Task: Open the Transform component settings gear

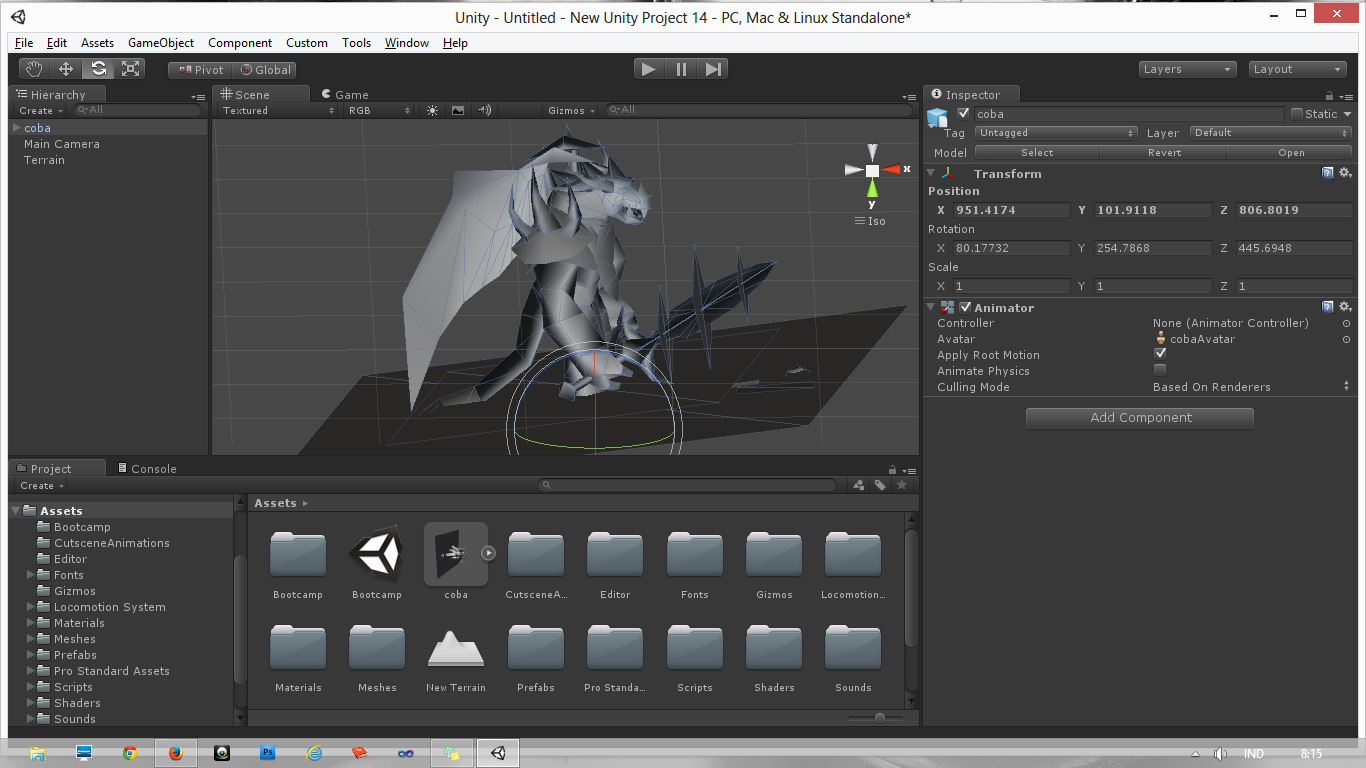Action: click(1346, 172)
